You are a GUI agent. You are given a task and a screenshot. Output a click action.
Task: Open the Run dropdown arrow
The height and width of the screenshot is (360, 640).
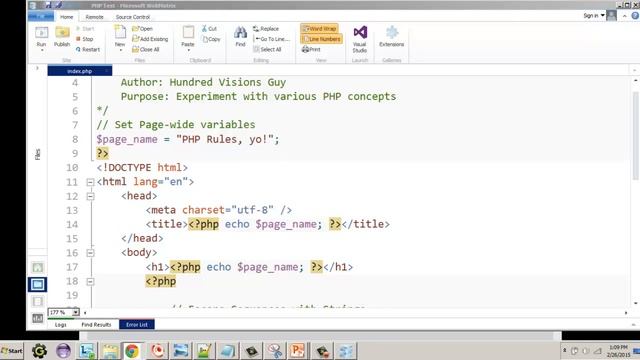point(42,50)
